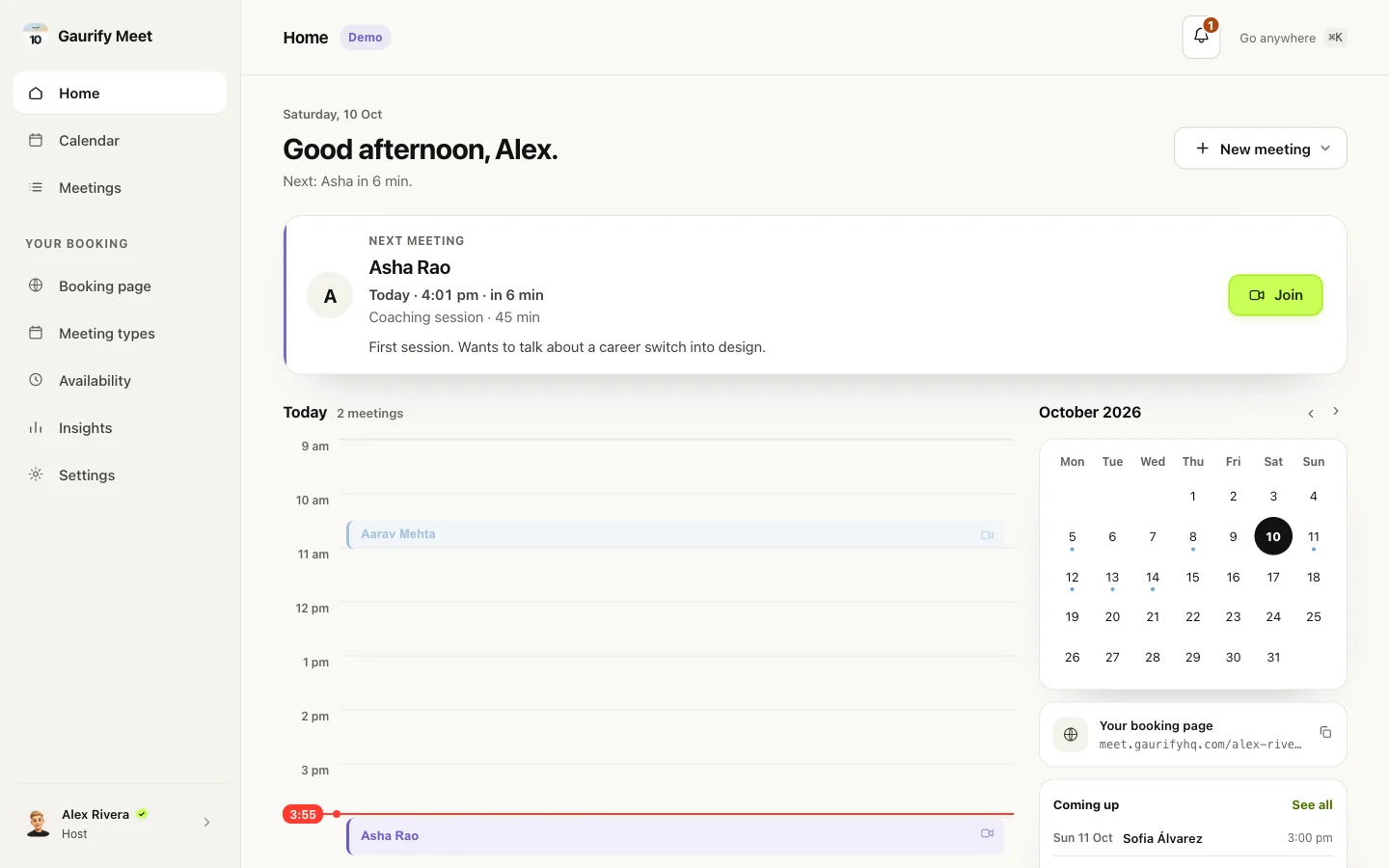This screenshot has width=1389, height=868.
Task: Open Insights in the sidebar
Action: tap(121, 428)
